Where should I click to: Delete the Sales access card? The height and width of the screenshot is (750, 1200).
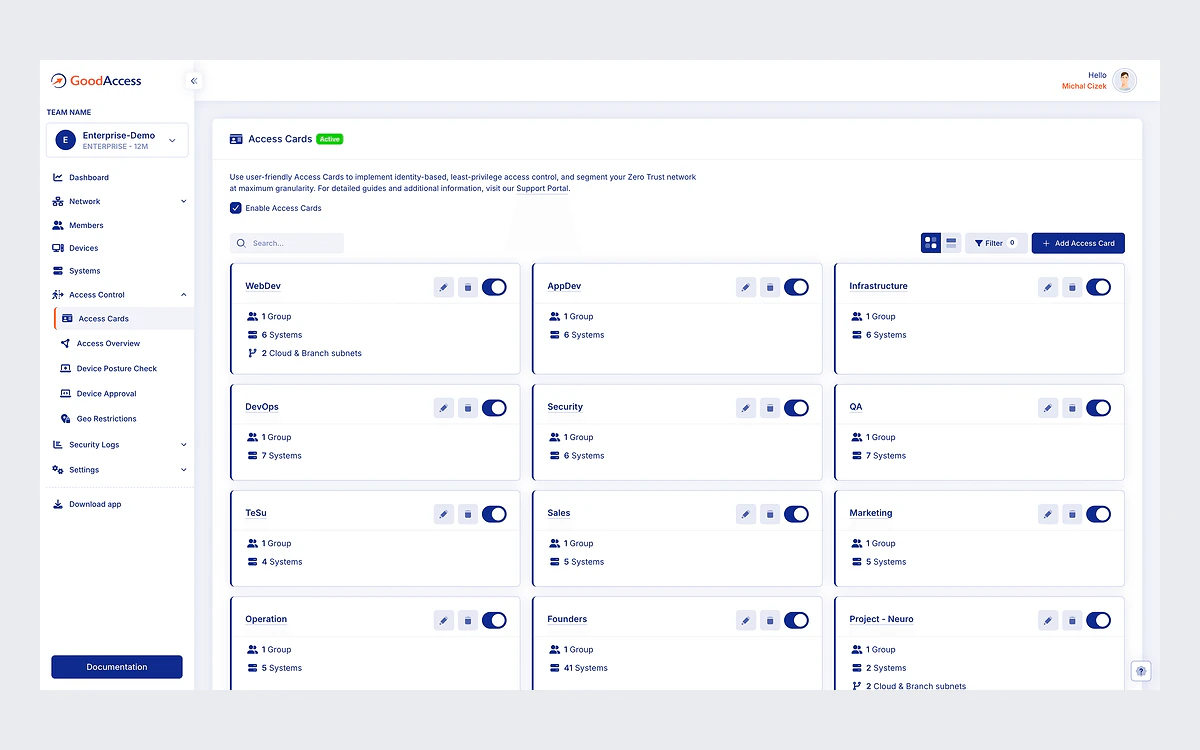click(770, 514)
